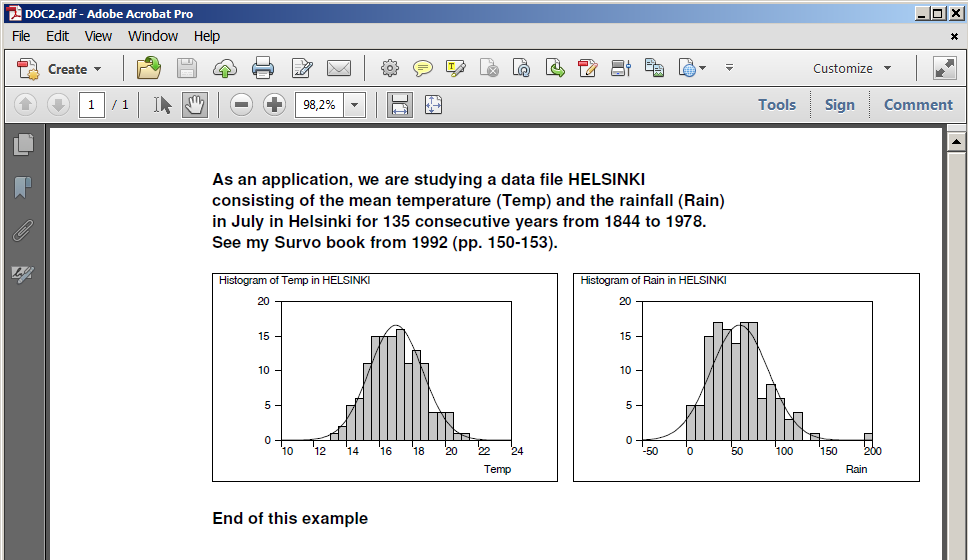Open the Tools pane
This screenshot has width=968, height=560.
pyautogui.click(x=777, y=105)
